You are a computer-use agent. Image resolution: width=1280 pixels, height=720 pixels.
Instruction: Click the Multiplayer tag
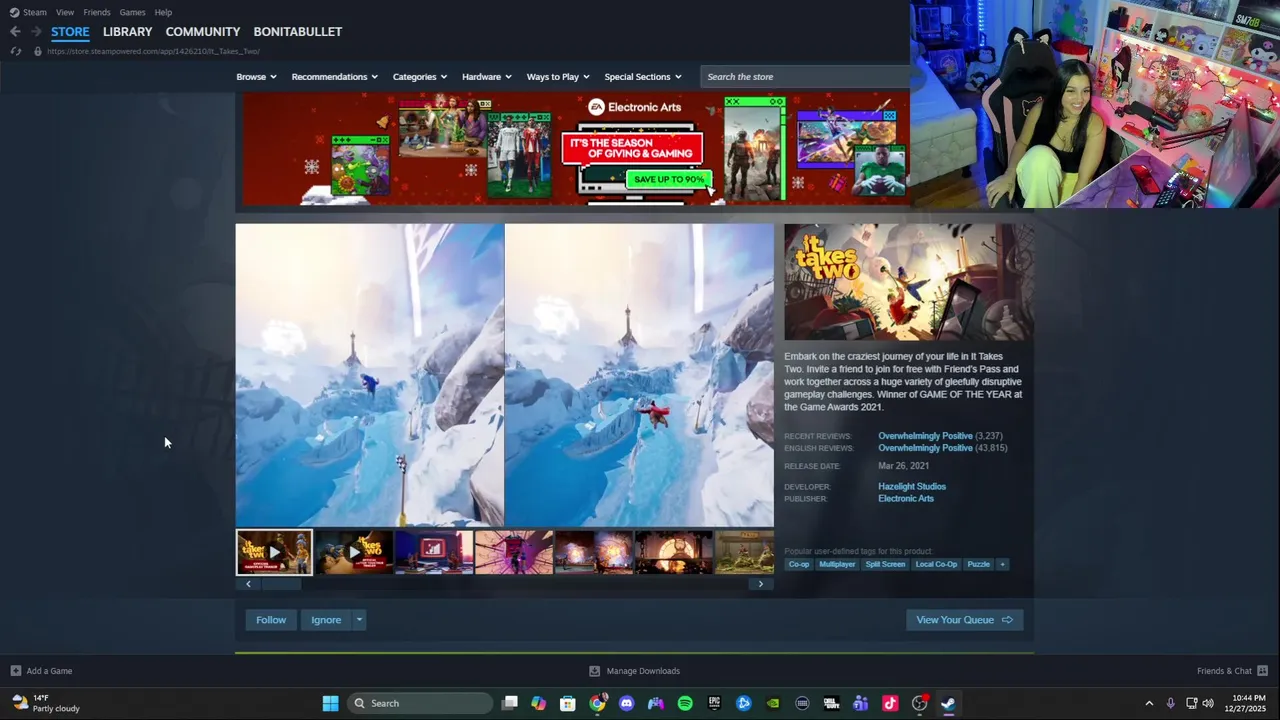point(837,564)
